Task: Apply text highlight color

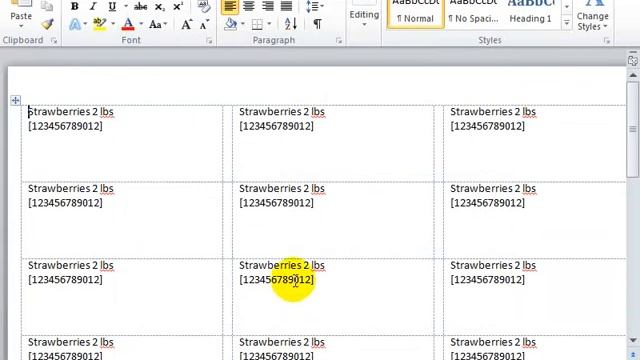Action: click(100, 24)
